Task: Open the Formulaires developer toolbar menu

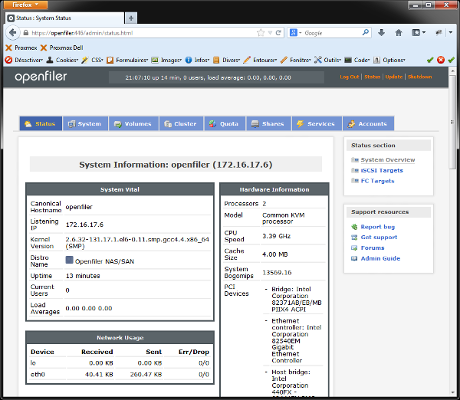Action: (127, 60)
